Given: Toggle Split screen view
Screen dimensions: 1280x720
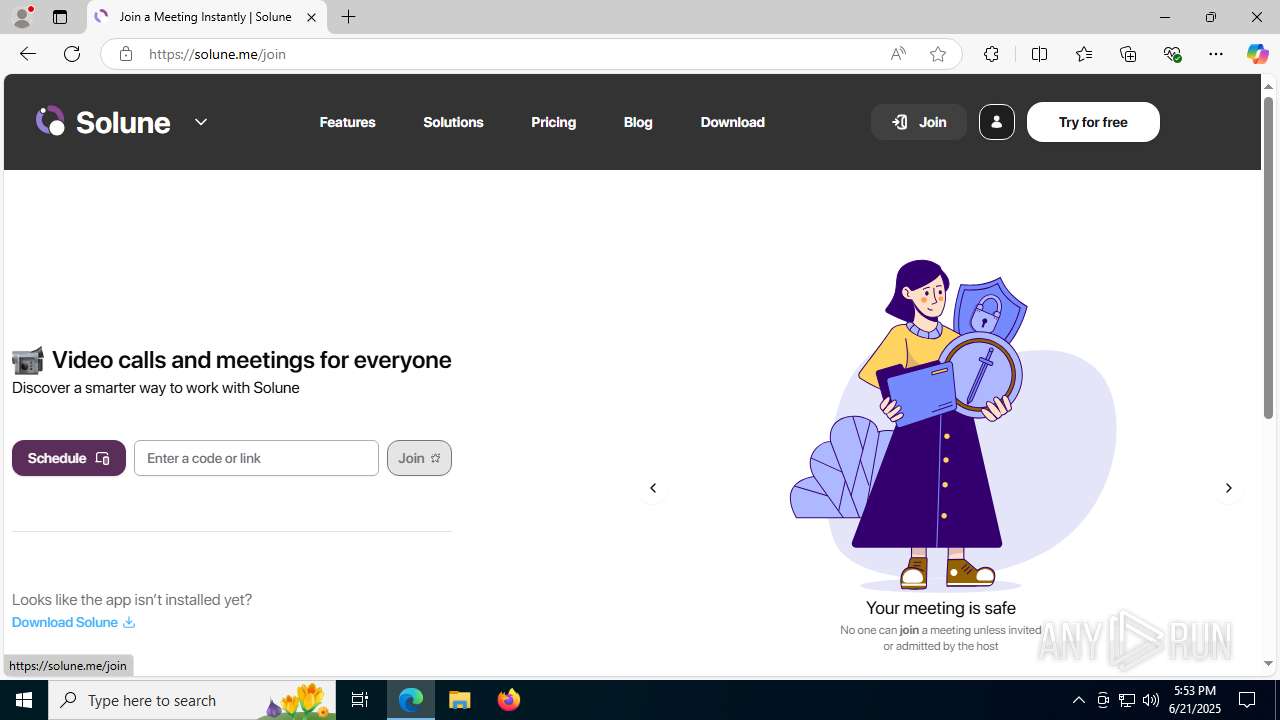Looking at the screenshot, I should pyautogui.click(x=1039, y=54).
